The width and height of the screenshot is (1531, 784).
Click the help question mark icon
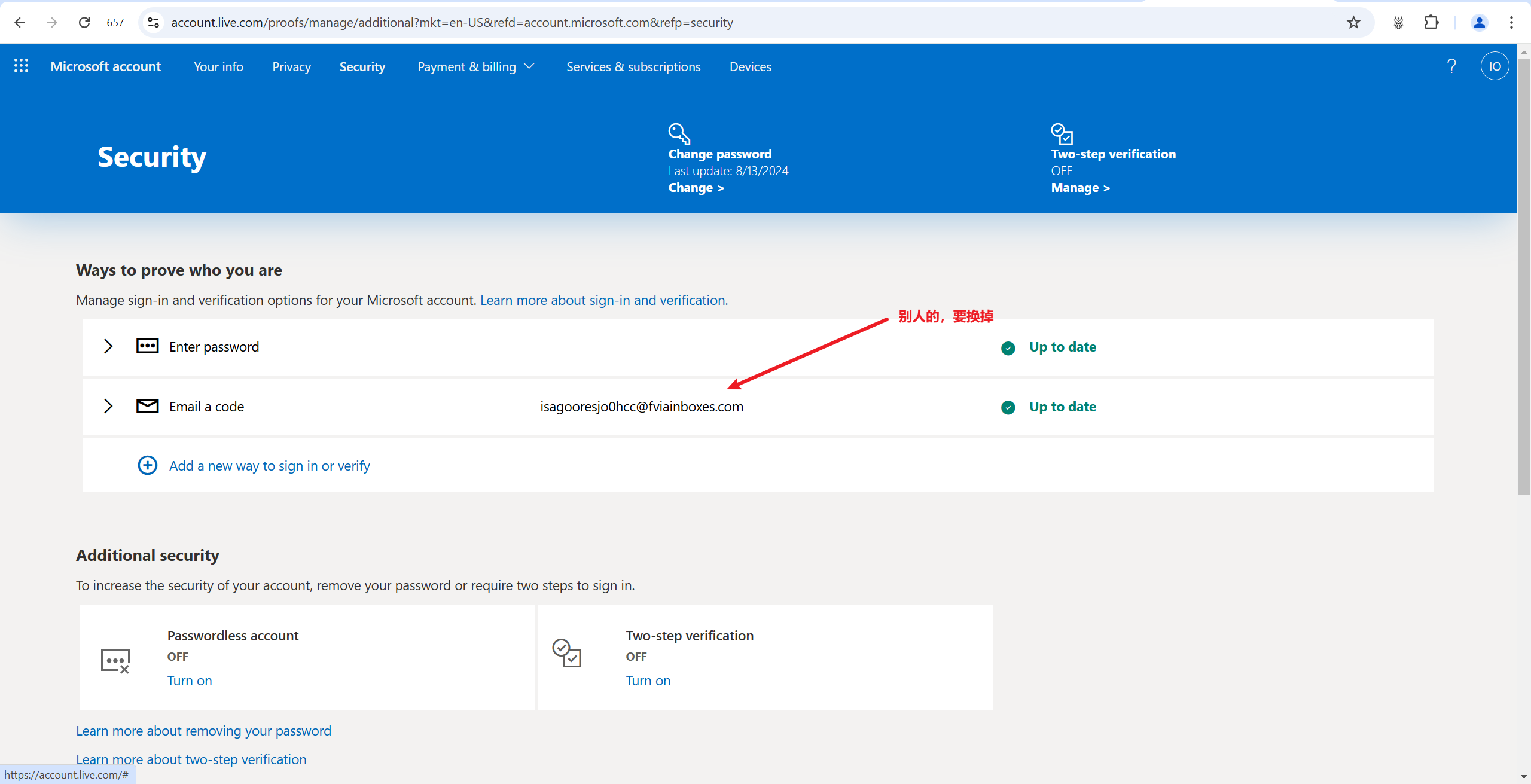coord(1451,66)
